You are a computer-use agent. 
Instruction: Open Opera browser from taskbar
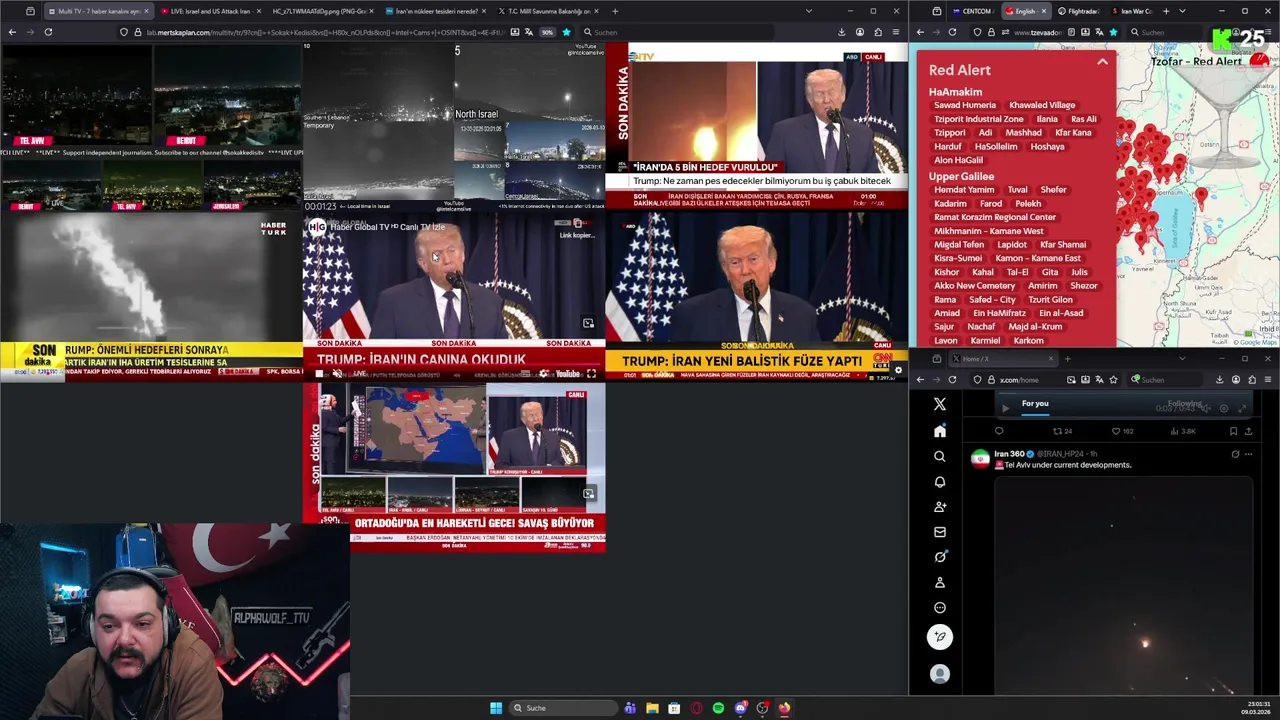(696, 708)
